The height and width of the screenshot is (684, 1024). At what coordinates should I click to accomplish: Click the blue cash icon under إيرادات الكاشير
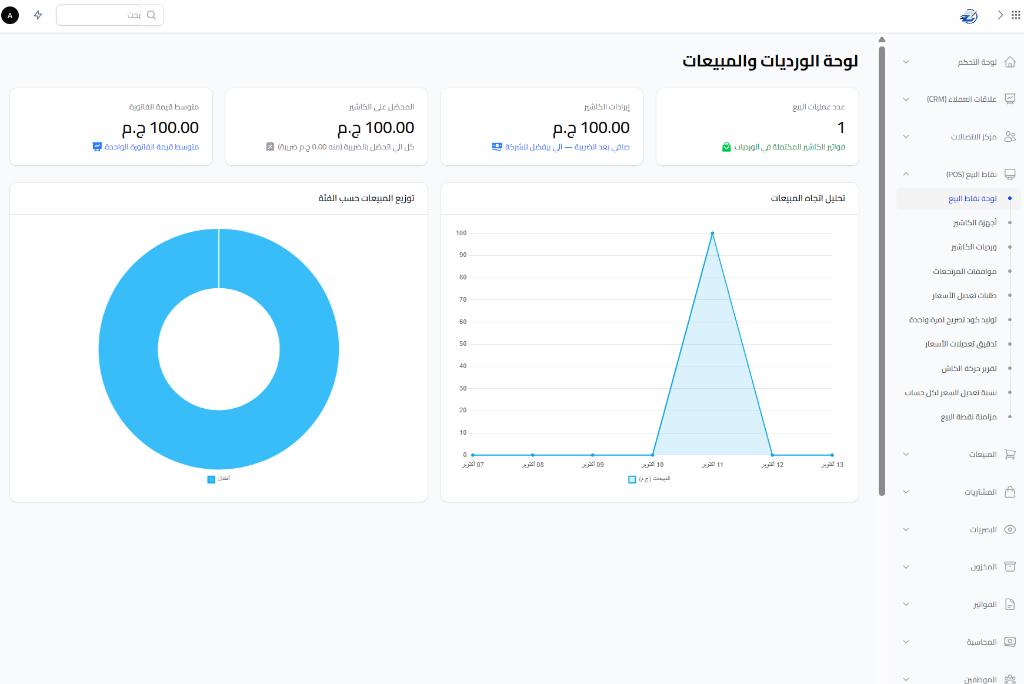pyautogui.click(x=497, y=147)
